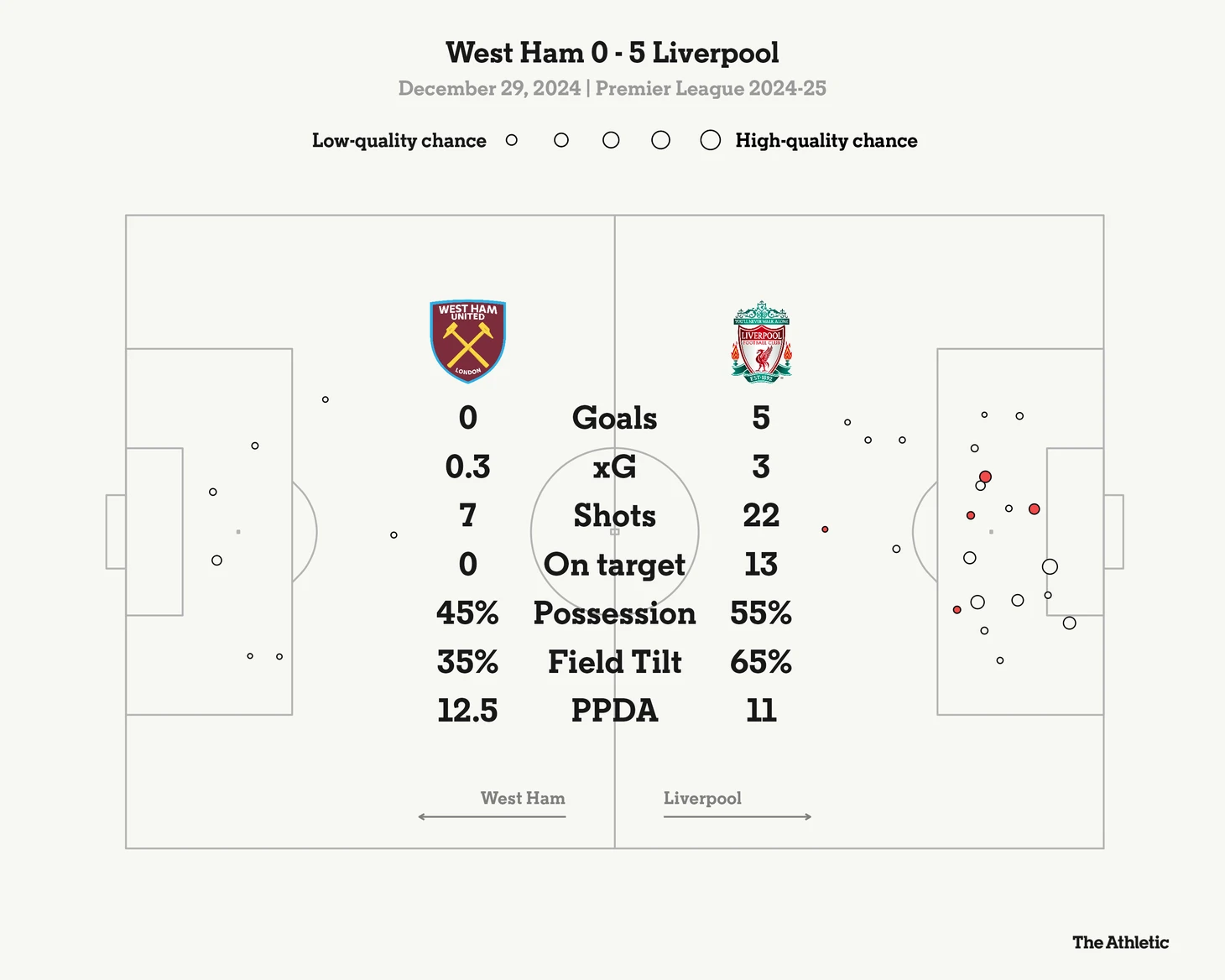
Task: Click the smallest low-quality chance legend circle
Action: tap(512, 140)
